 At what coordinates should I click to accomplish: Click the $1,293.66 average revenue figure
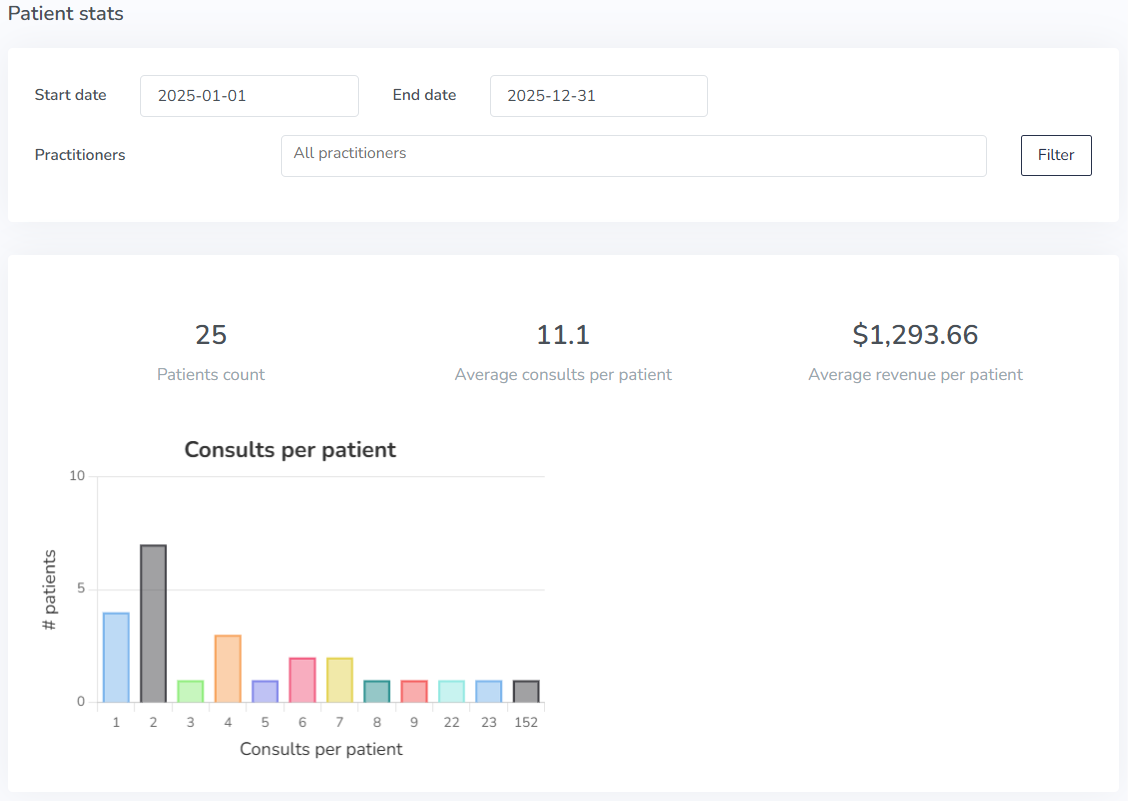click(x=915, y=335)
